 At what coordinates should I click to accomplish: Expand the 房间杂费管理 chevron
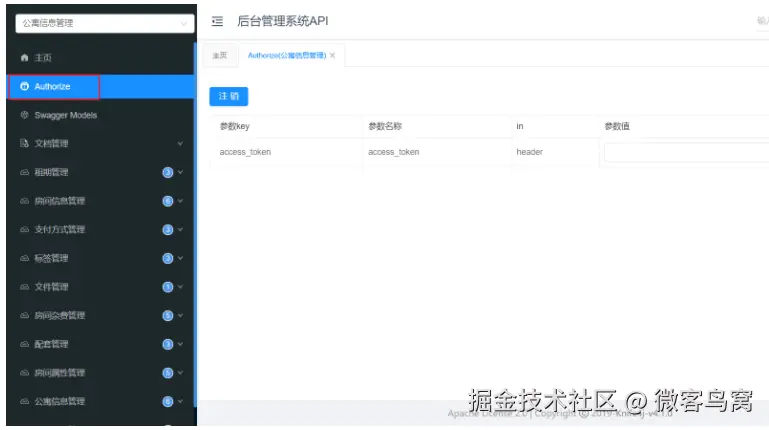pyautogui.click(x=180, y=315)
